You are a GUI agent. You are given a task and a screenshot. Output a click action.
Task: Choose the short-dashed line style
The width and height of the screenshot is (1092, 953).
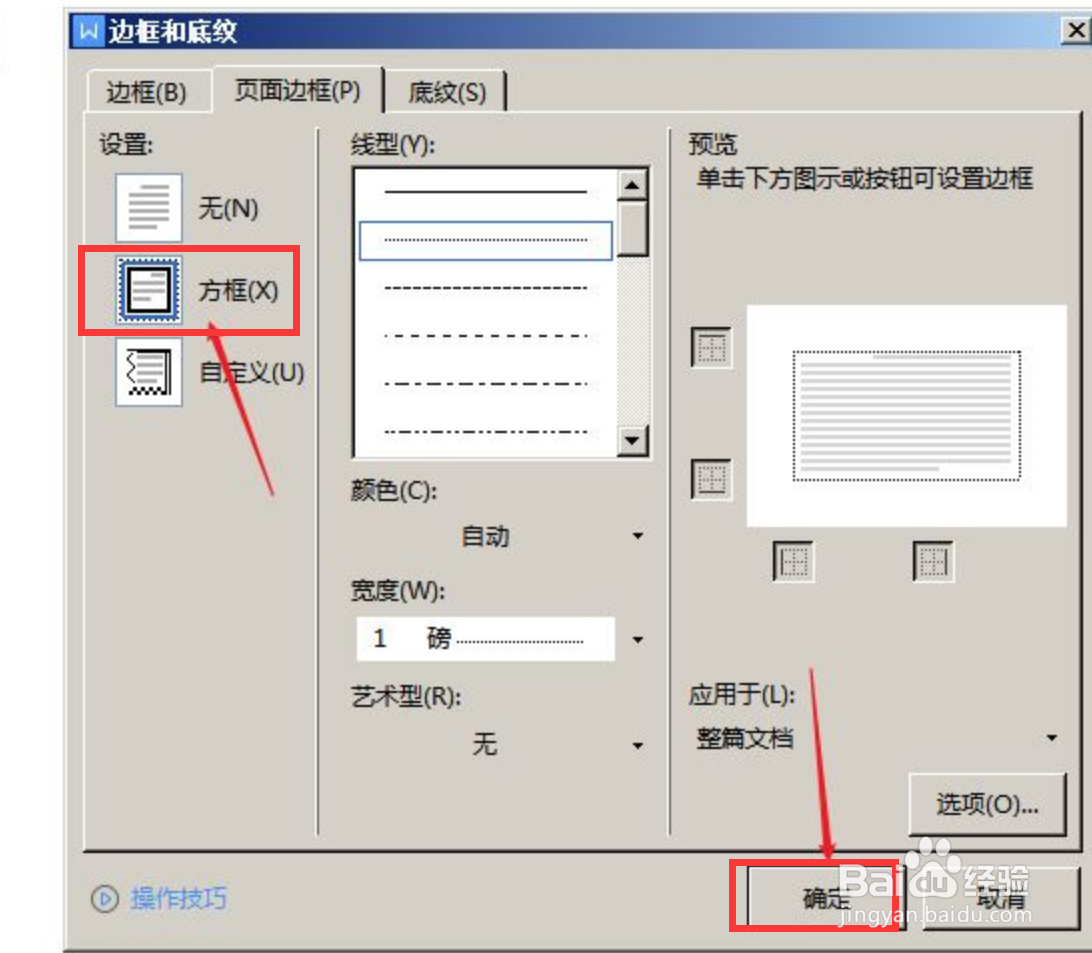tap(486, 288)
